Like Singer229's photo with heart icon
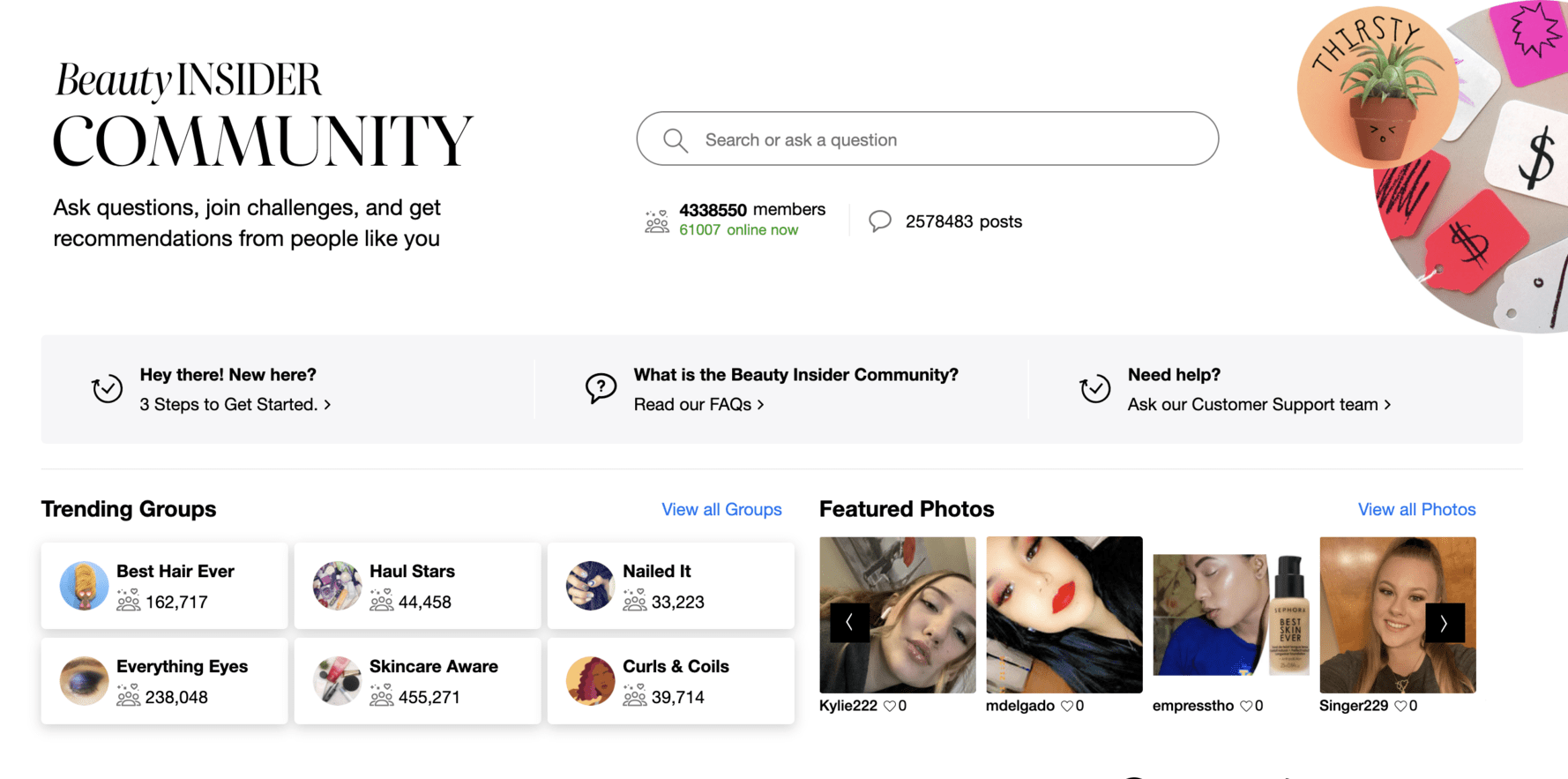This screenshot has height=779, width=1568. pyautogui.click(x=1400, y=706)
